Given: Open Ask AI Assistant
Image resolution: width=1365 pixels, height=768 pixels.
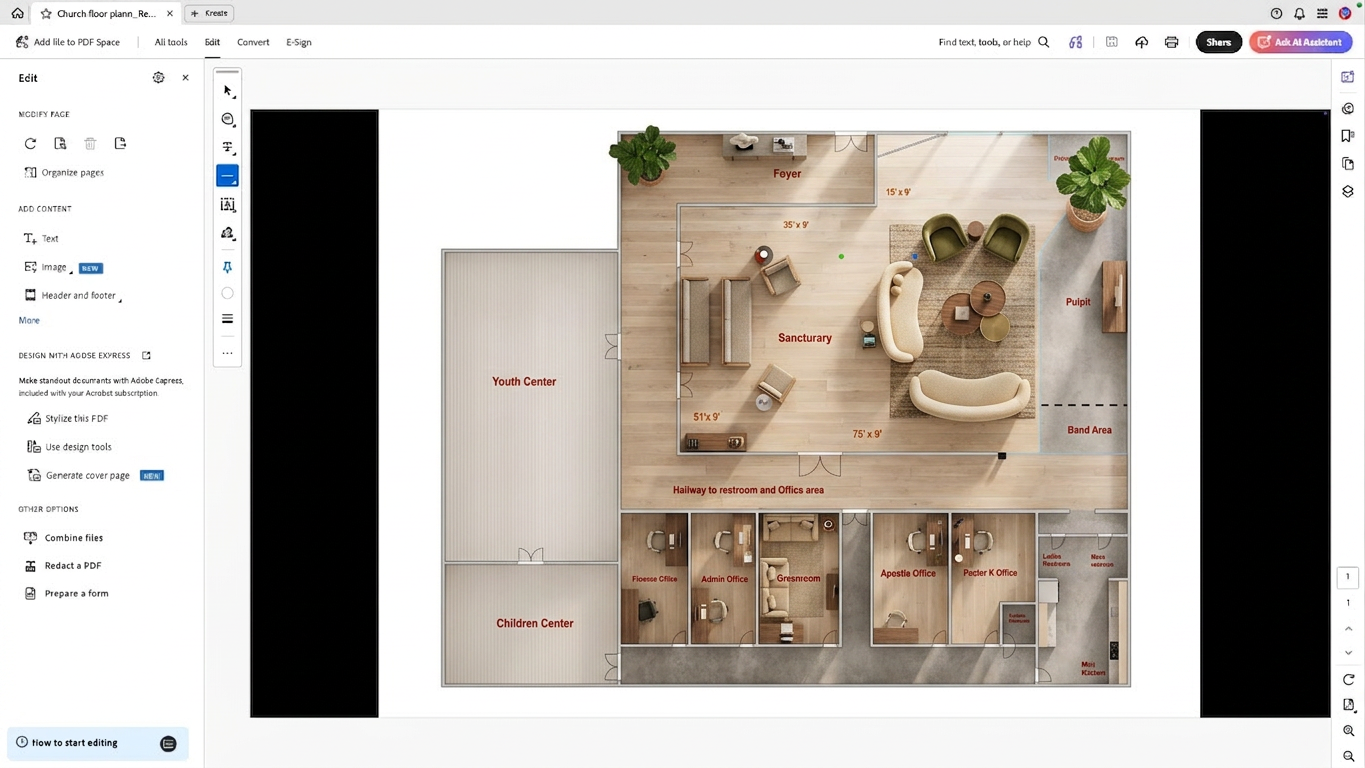Looking at the screenshot, I should (x=1300, y=42).
